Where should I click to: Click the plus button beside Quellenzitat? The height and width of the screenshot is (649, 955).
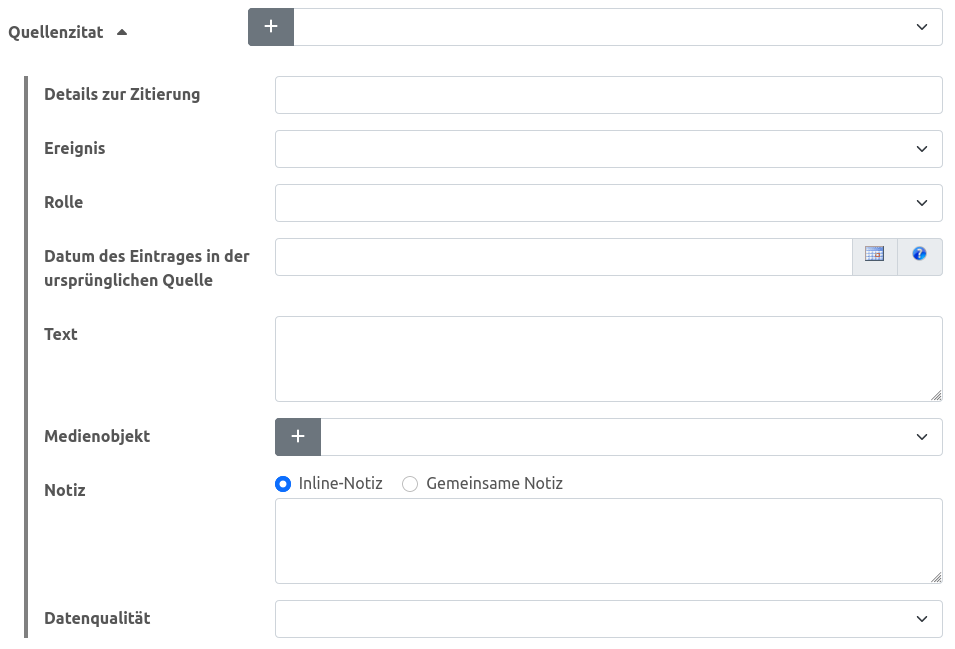pos(271,27)
